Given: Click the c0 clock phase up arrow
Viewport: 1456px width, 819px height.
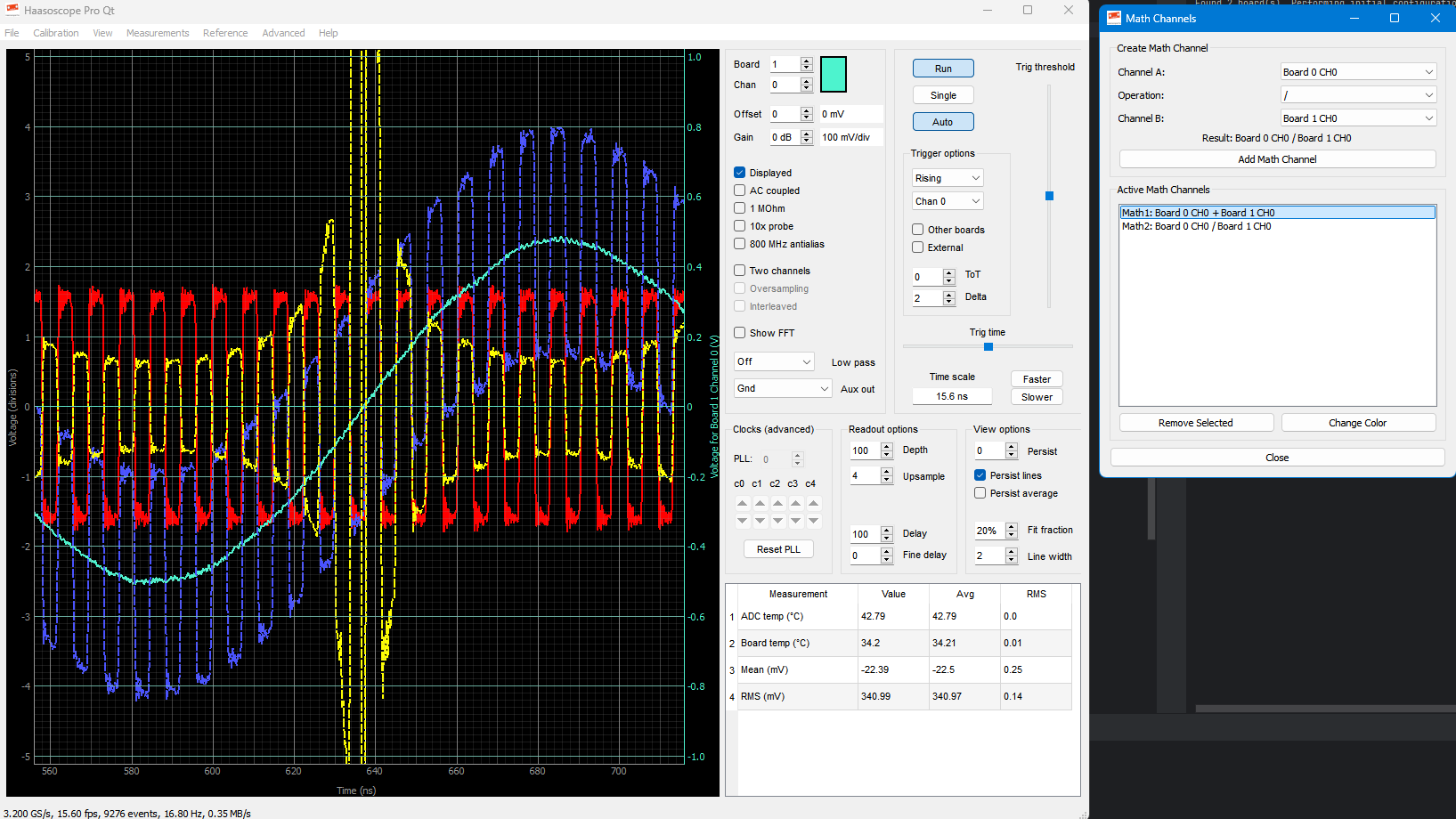Looking at the screenshot, I should 742,504.
